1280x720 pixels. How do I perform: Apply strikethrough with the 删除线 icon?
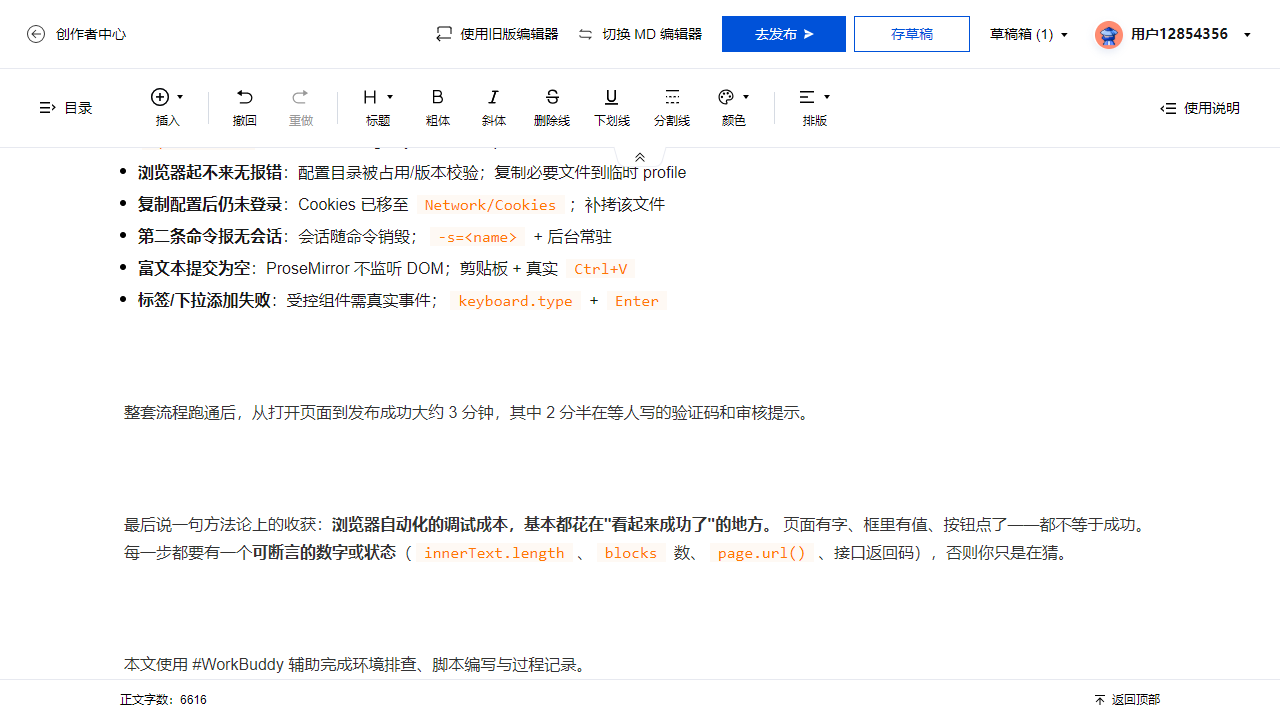552,97
